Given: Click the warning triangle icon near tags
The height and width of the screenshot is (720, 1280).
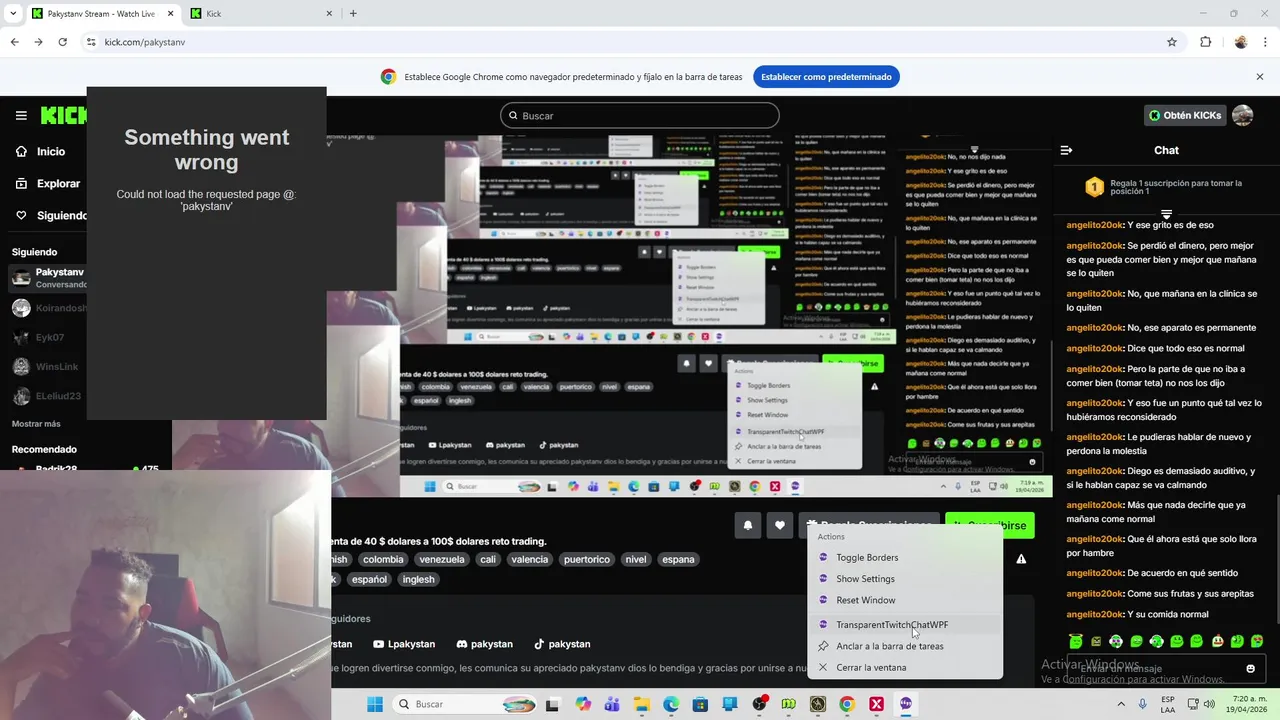Looking at the screenshot, I should click(1021, 559).
